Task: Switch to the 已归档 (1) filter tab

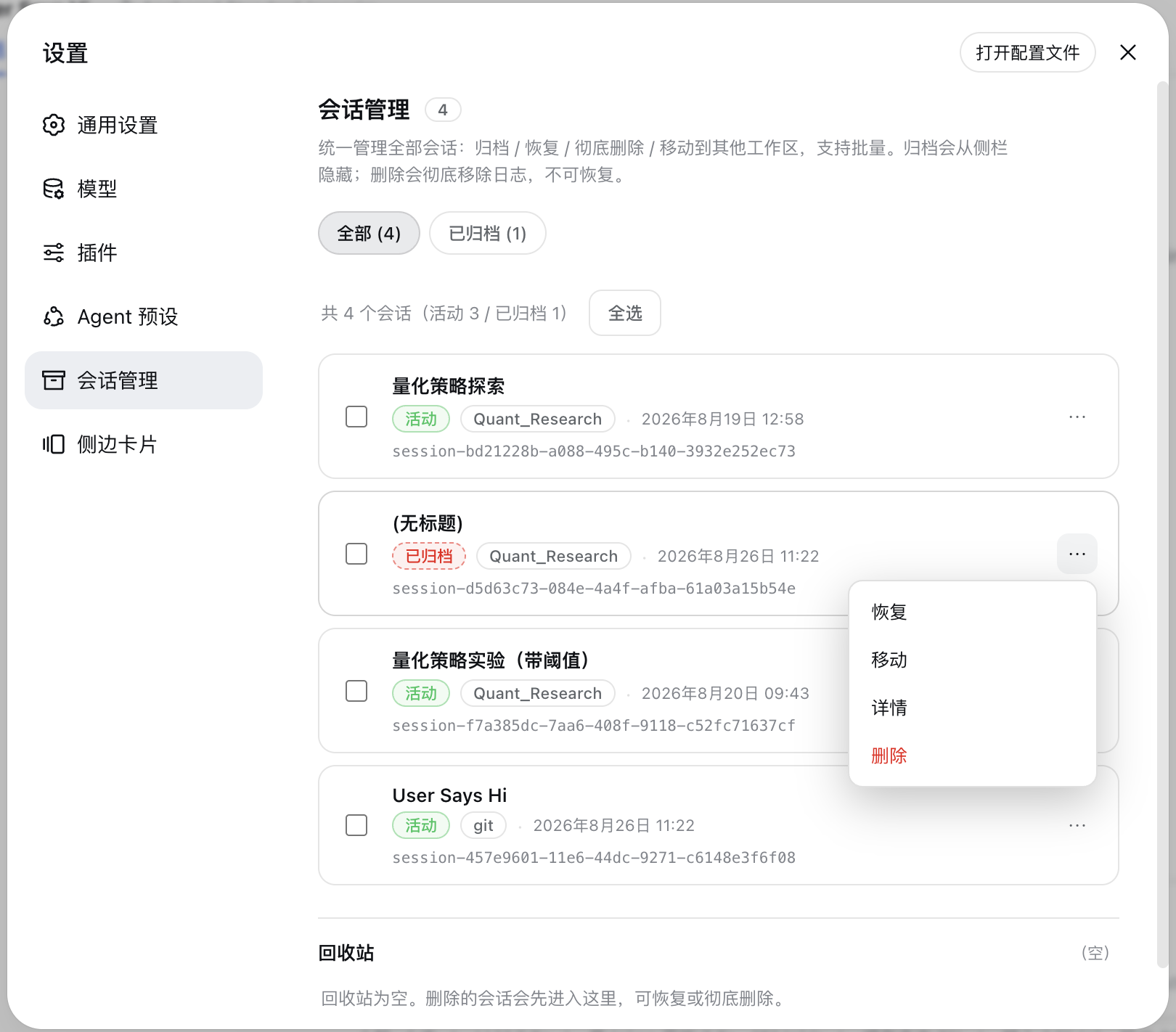Action: tap(488, 233)
